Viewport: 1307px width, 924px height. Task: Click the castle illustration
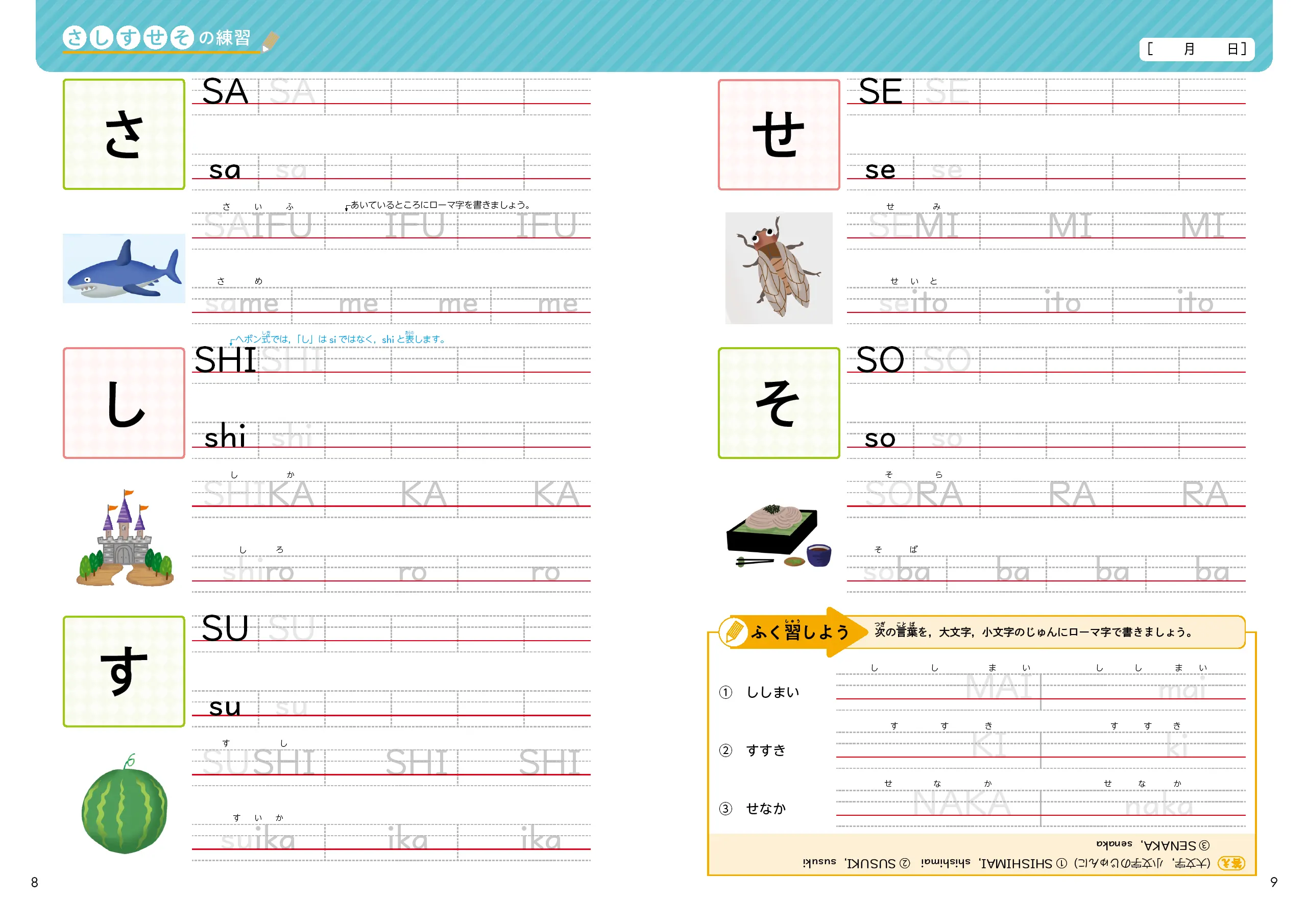coord(125,538)
